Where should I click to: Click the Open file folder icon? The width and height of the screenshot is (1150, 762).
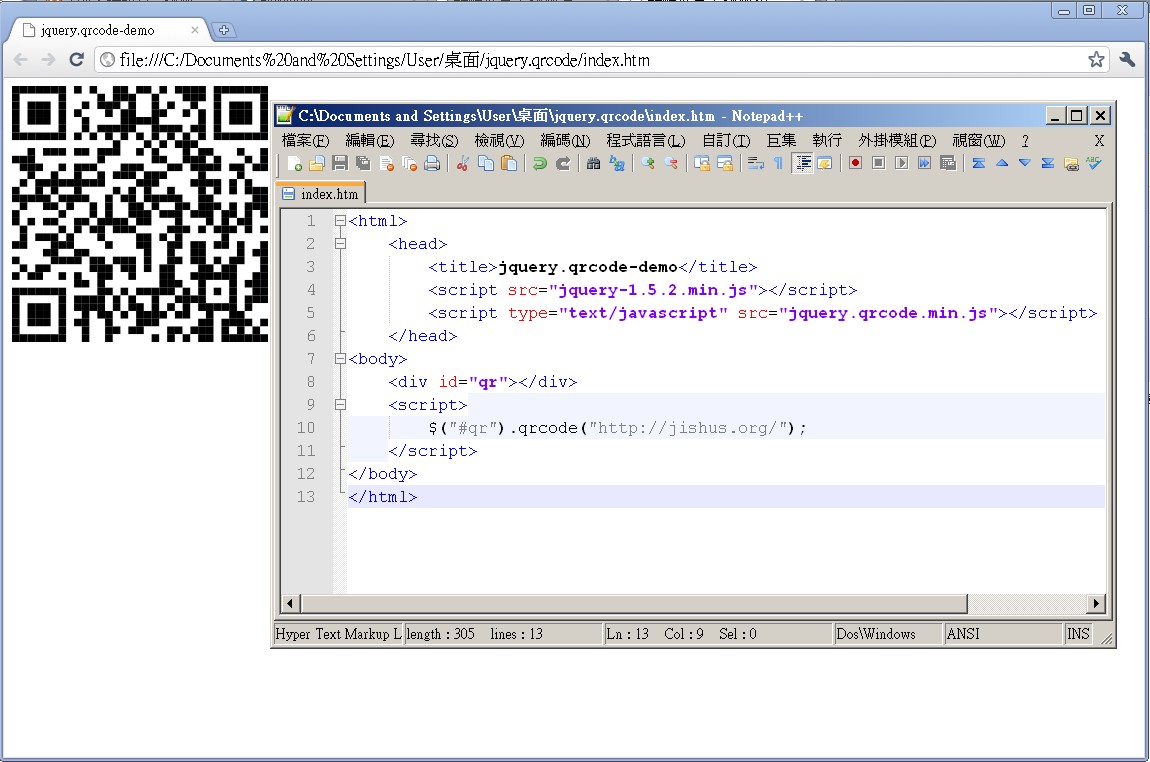pyautogui.click(x=317, y=164)
